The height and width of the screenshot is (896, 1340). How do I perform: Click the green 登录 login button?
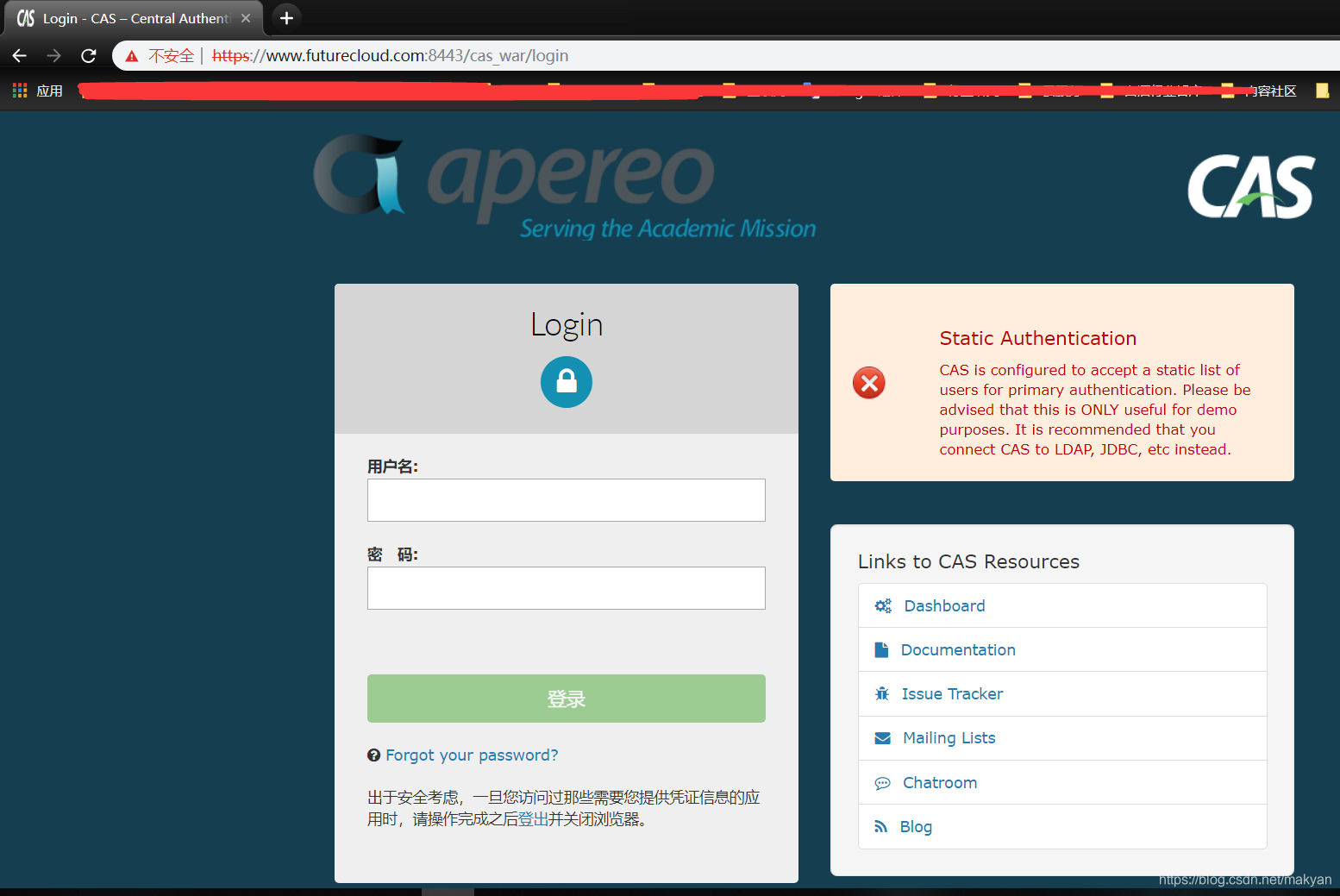coord(567,699)
